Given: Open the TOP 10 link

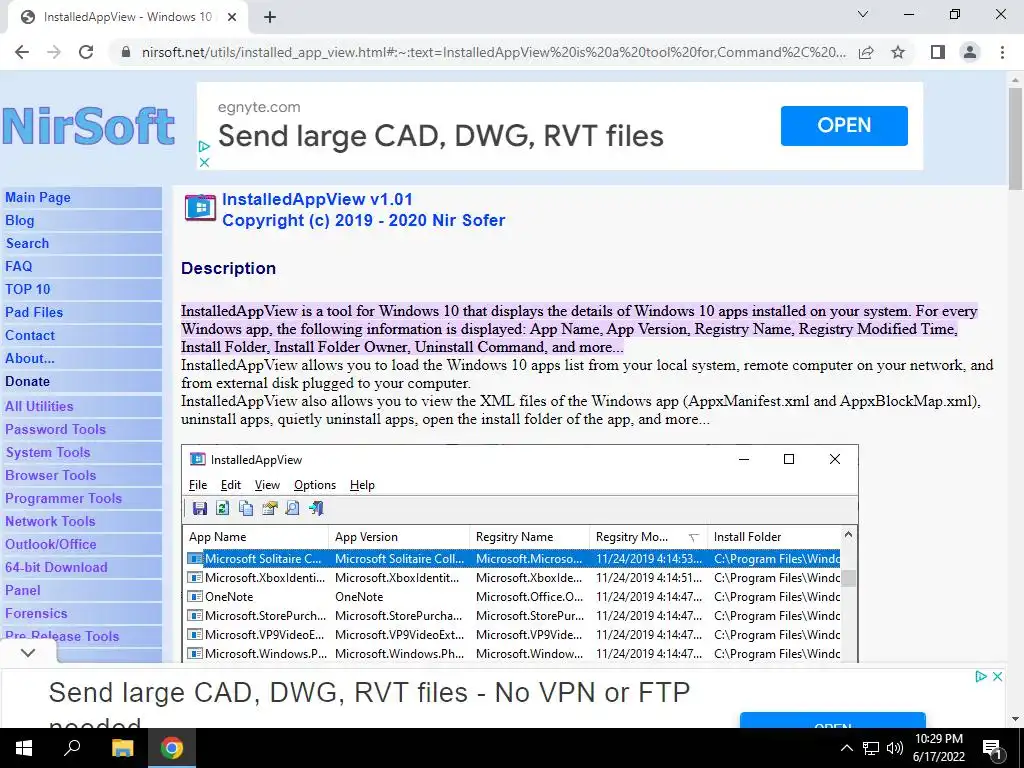Looking at the screenshot, I should click(27, 289).
